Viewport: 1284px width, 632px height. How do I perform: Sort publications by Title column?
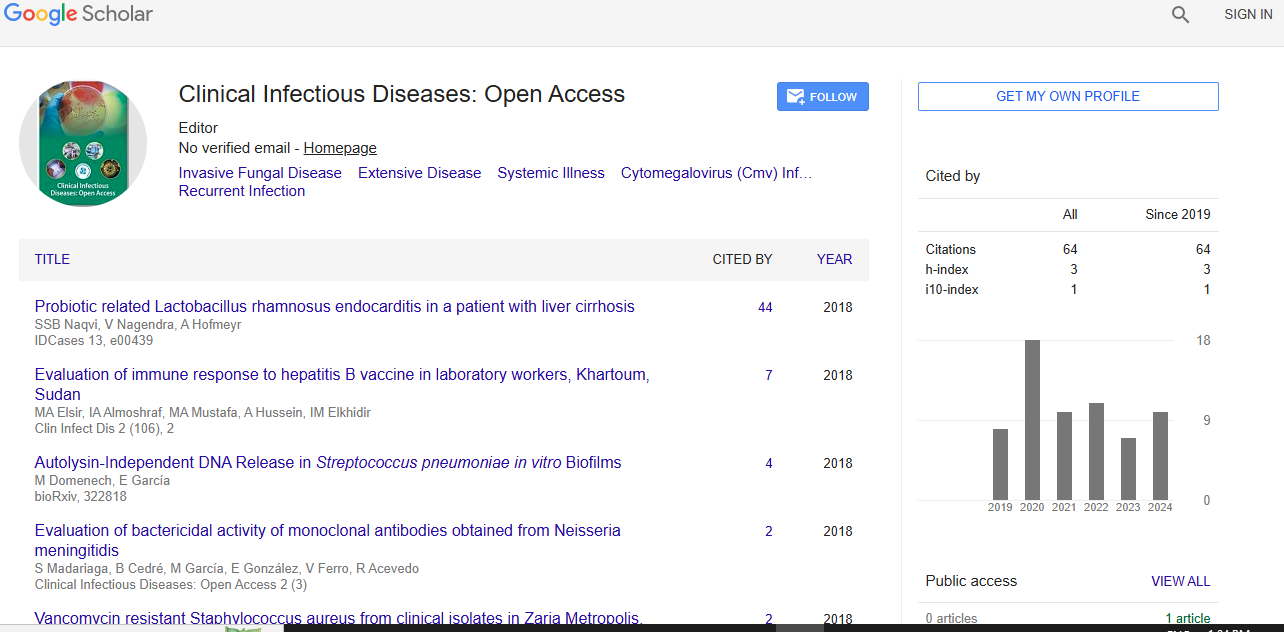pyautogui.click(x=52, y=259)
